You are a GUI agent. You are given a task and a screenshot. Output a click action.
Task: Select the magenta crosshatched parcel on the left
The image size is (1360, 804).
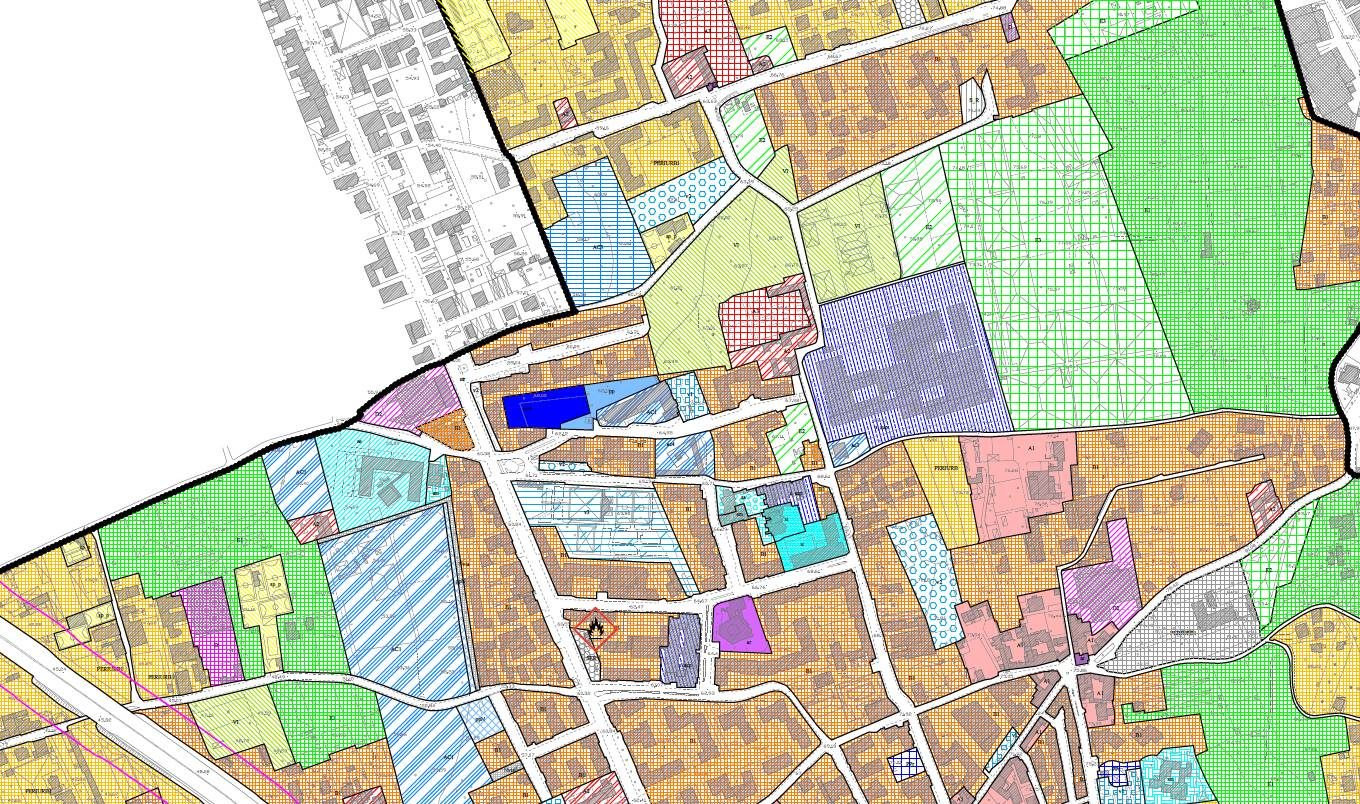211,632
